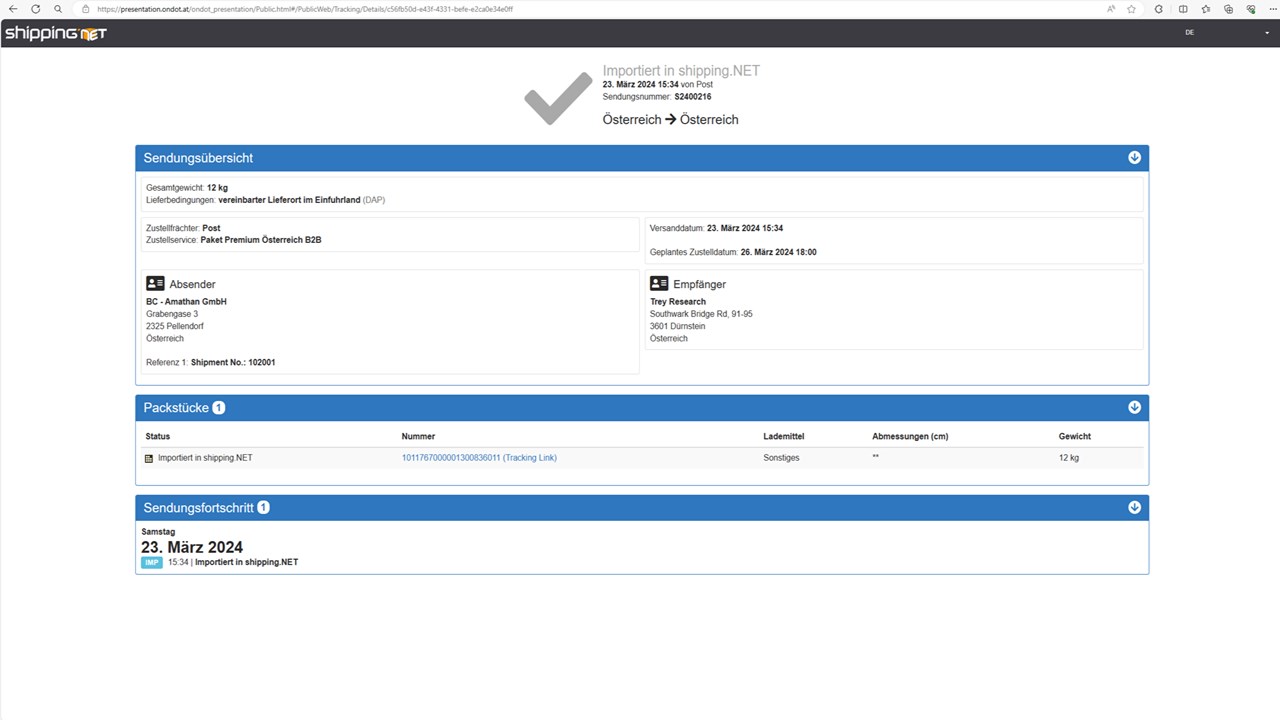1280x720 pixels.
Task: Click the language dropdown caret arrow
Action: (1267, 33)
